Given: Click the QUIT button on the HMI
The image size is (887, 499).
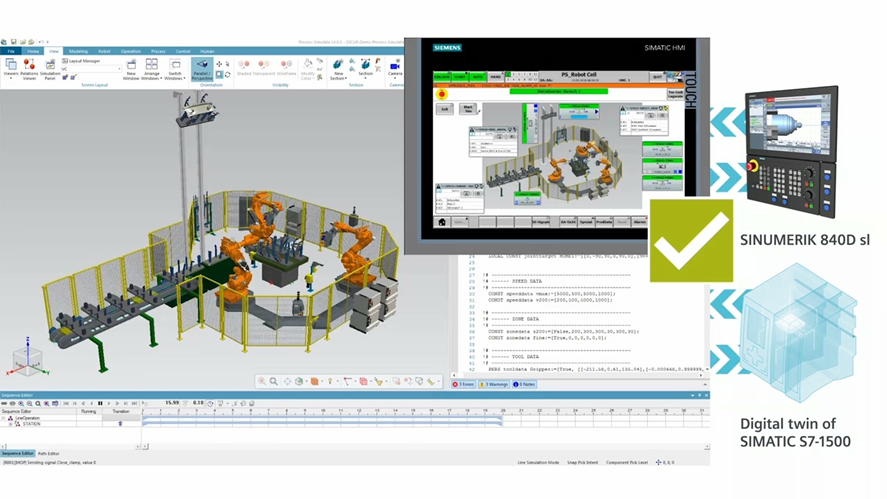Looking at the screenshot, I should click(x=657, y=76).
